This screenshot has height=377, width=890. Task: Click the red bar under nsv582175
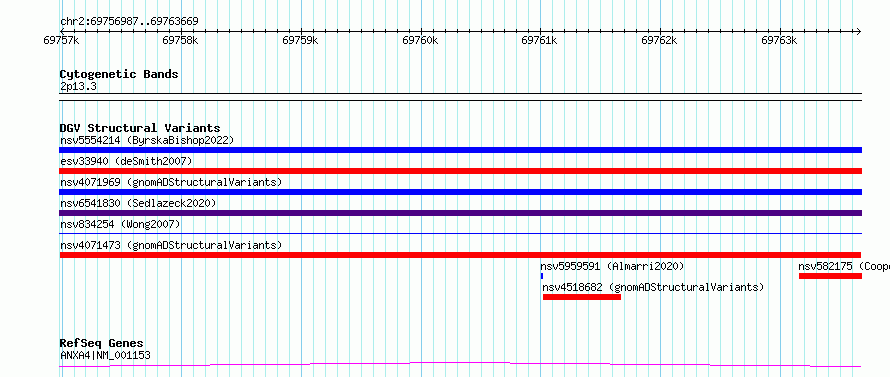(830, 276)
